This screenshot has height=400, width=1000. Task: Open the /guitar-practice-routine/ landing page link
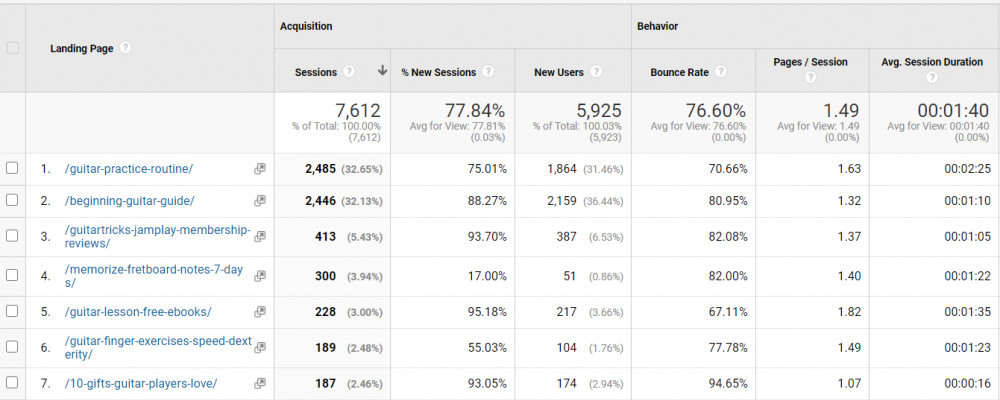(129, 169)
